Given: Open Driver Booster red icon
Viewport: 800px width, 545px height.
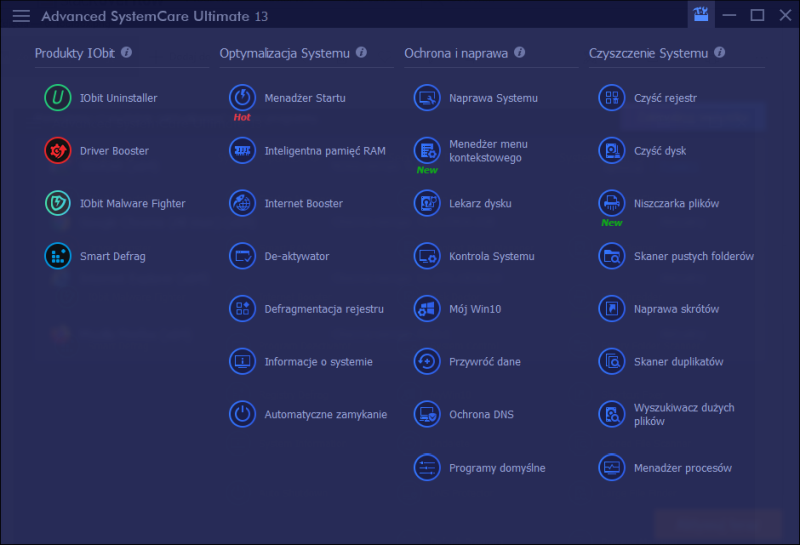Looking at the screenshot, I should (x=58, y=151).
